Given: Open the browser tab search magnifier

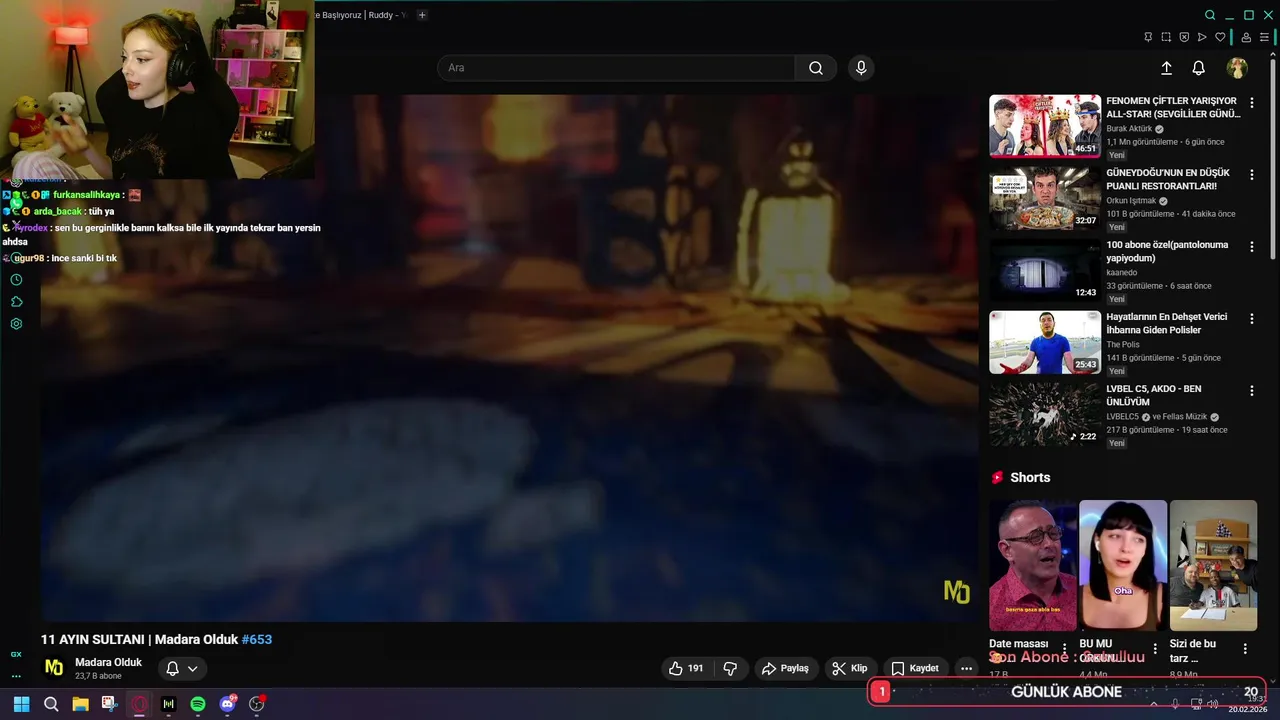Looking at the screenshot, I should point(1210,15).
